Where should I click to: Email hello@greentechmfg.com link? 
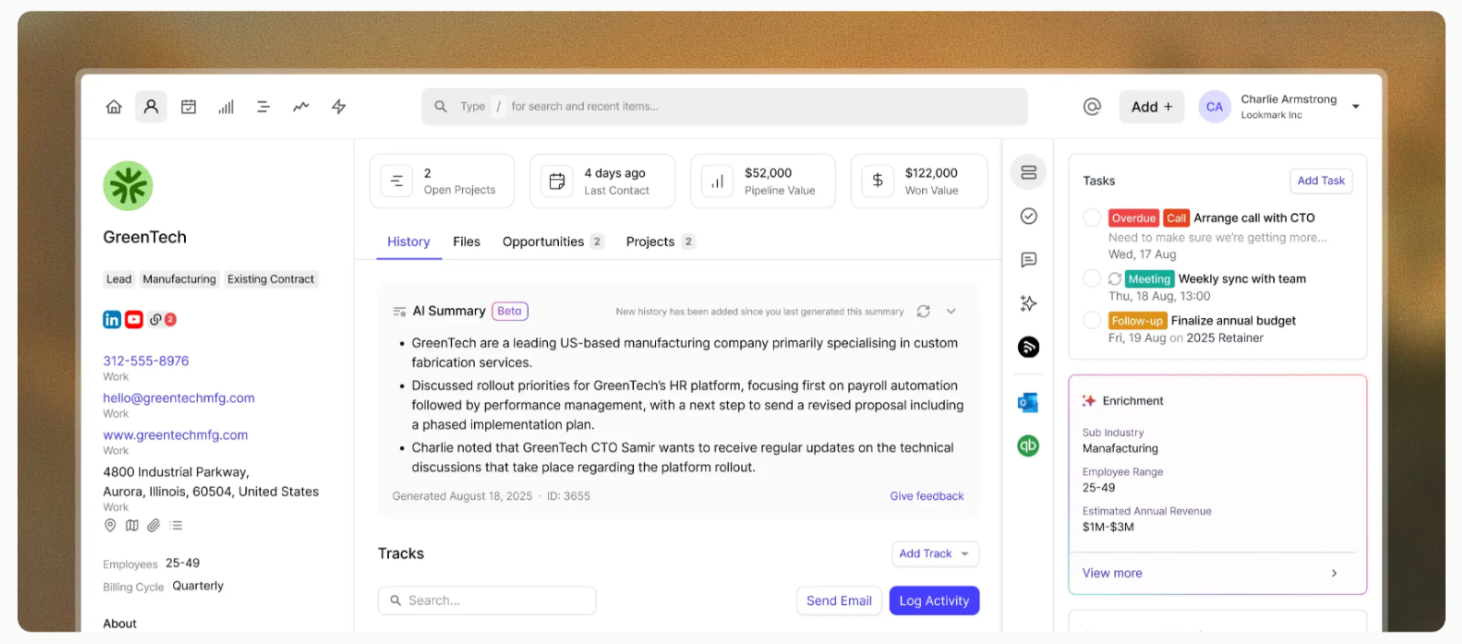(x=179, y=398)
